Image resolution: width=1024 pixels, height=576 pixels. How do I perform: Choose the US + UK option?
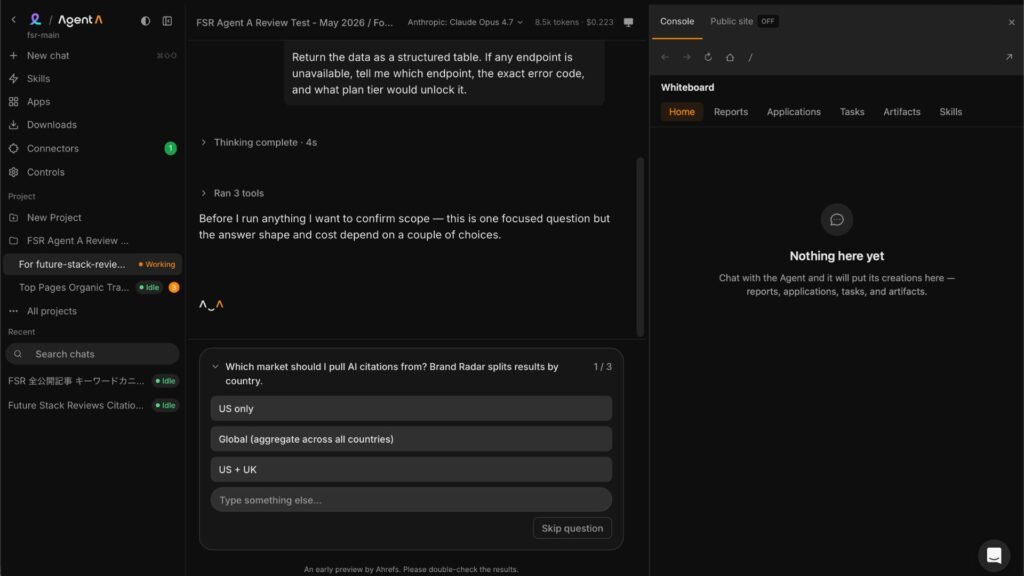point(411,470)
